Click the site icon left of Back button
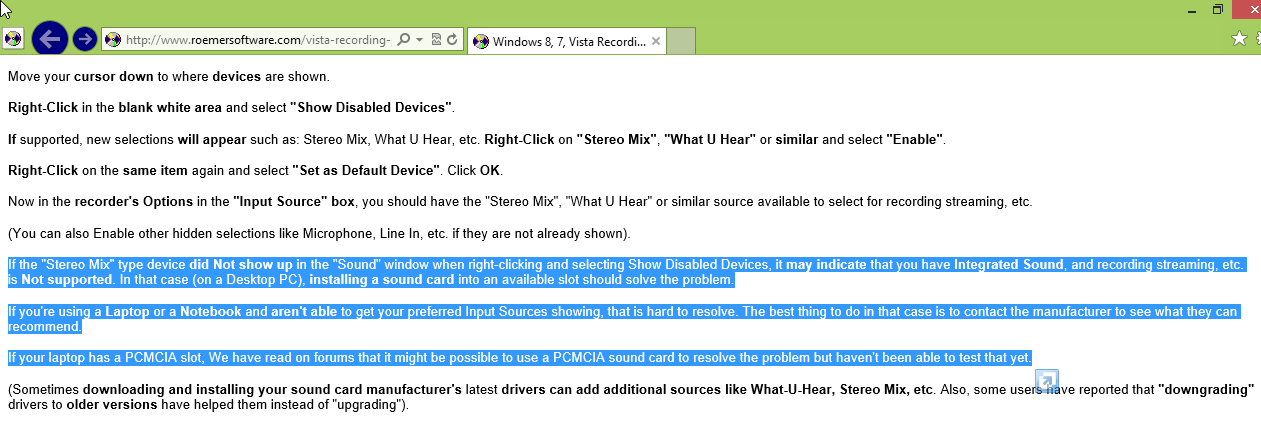This screenshot has height=426, width=1261. 13,40
